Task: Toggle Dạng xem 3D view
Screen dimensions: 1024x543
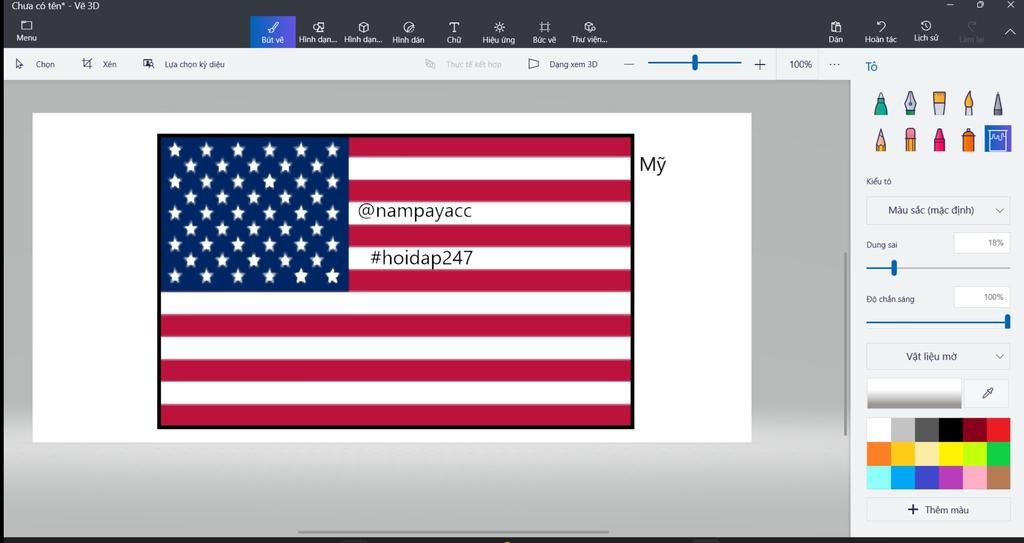Action: click(562, 64)
